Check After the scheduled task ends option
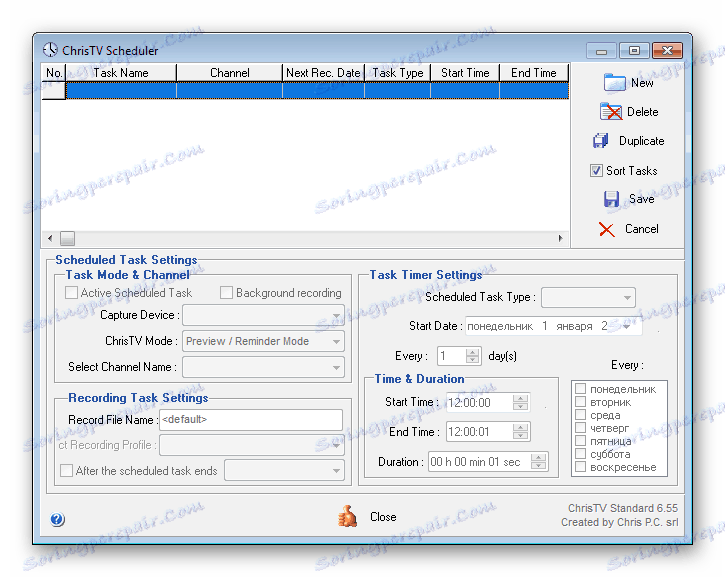Viewport: 725px width, 577px height. coord(67,471)
